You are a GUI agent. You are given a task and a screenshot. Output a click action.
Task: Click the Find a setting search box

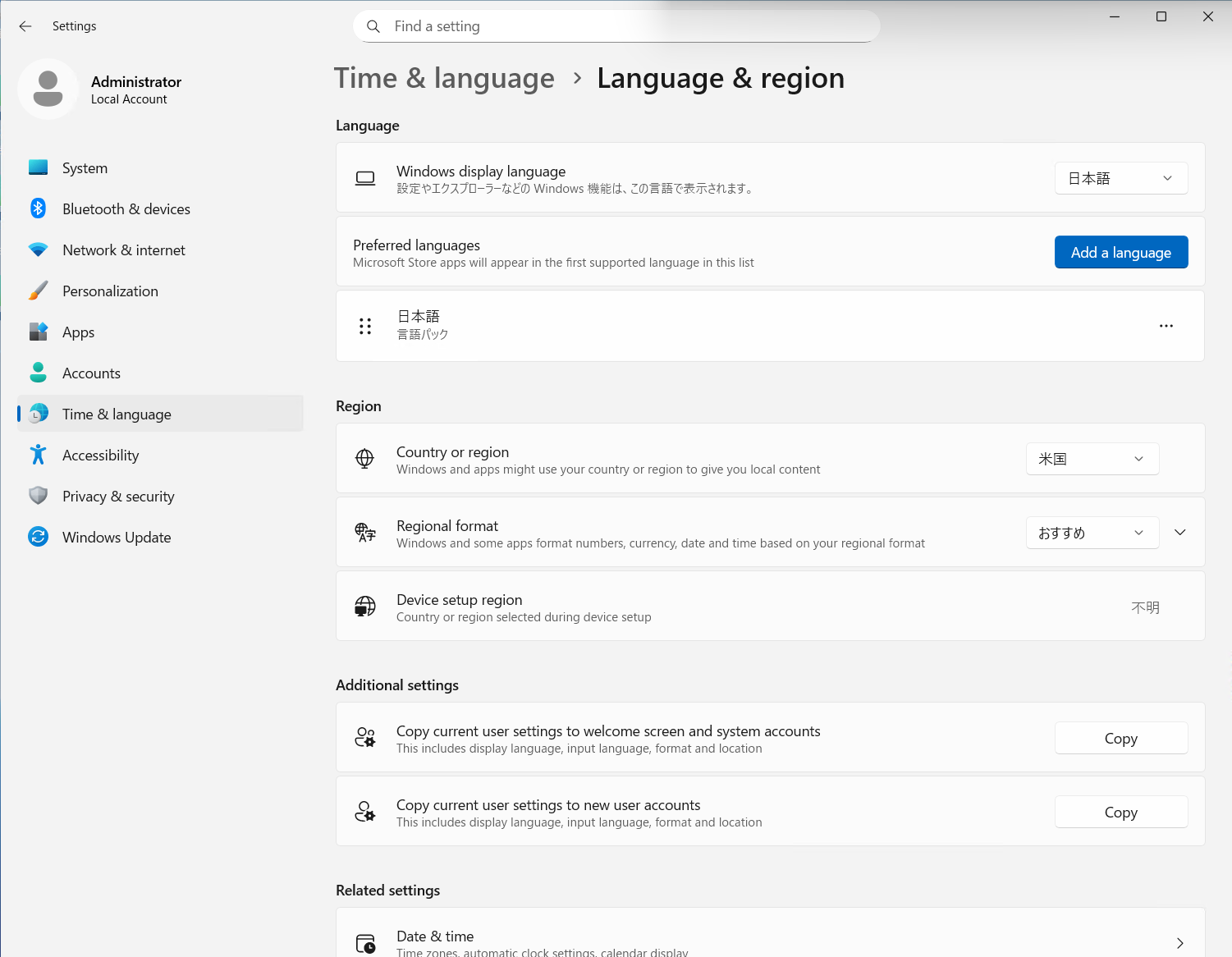coord(616,26)
